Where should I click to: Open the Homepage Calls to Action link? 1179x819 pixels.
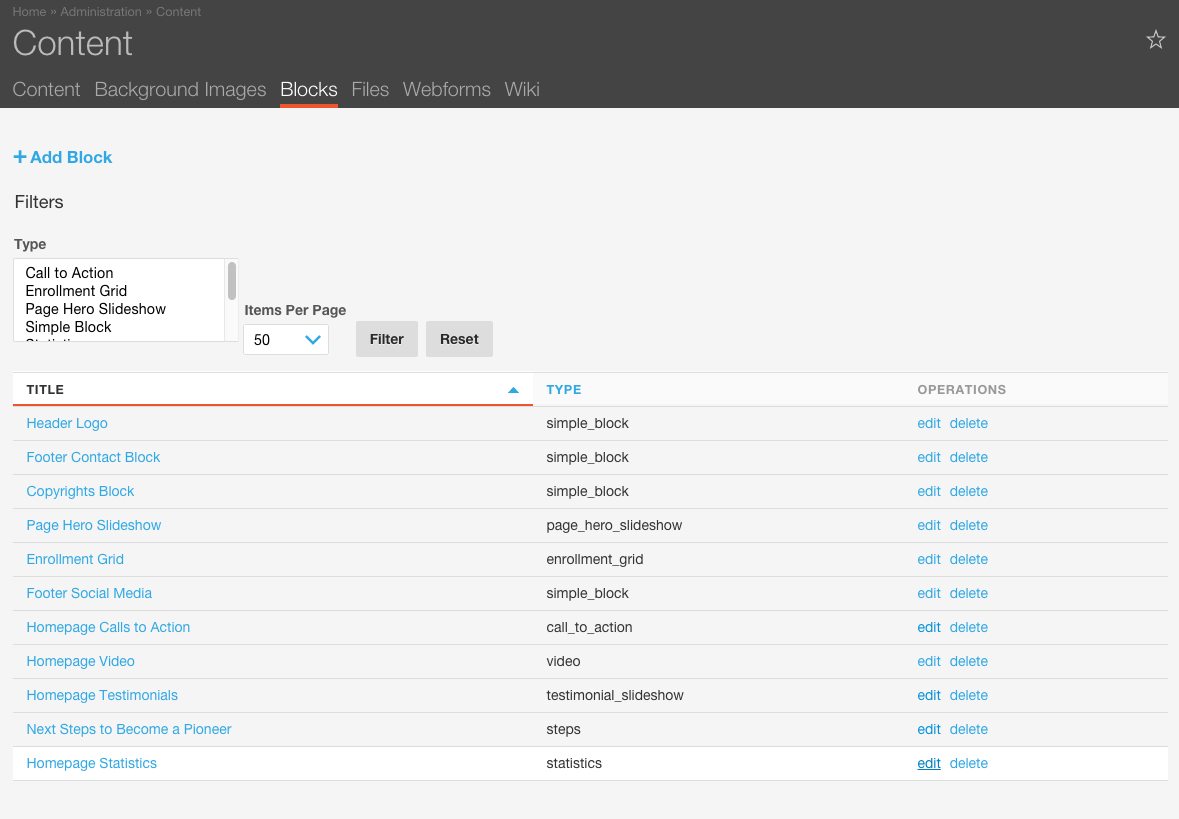[x=108, y=627]
